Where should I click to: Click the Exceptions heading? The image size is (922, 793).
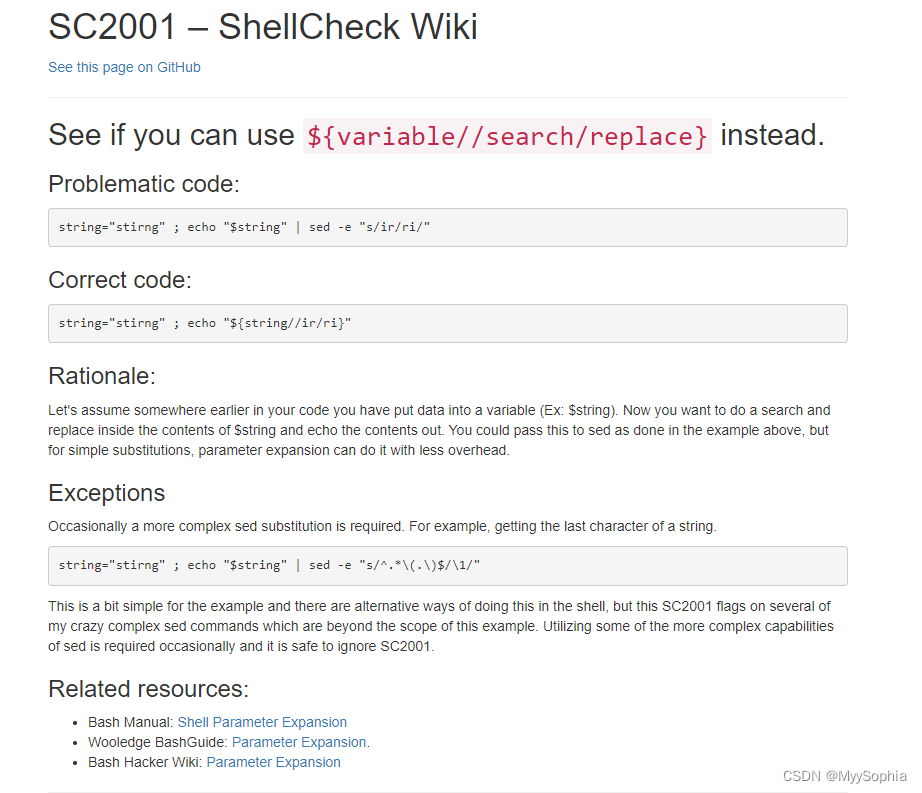tap(106, 493)
